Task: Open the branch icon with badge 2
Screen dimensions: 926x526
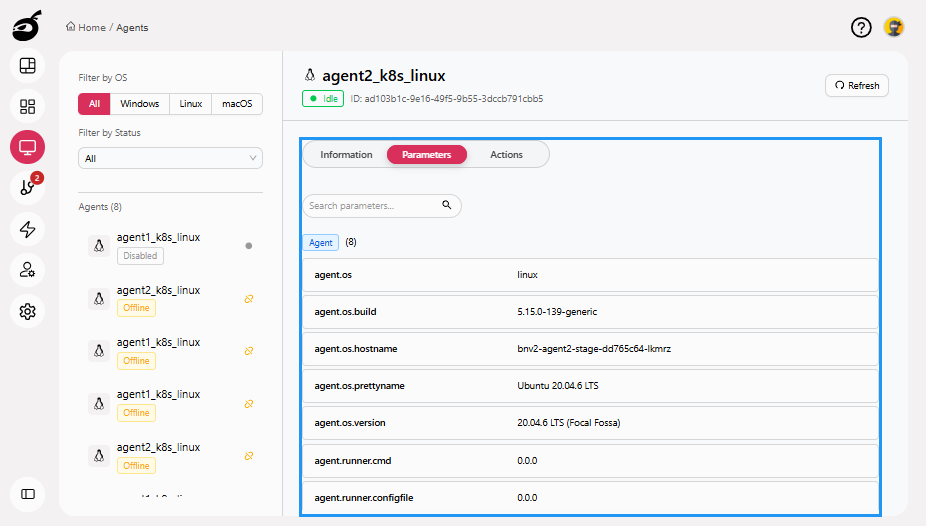Action: 27,188
